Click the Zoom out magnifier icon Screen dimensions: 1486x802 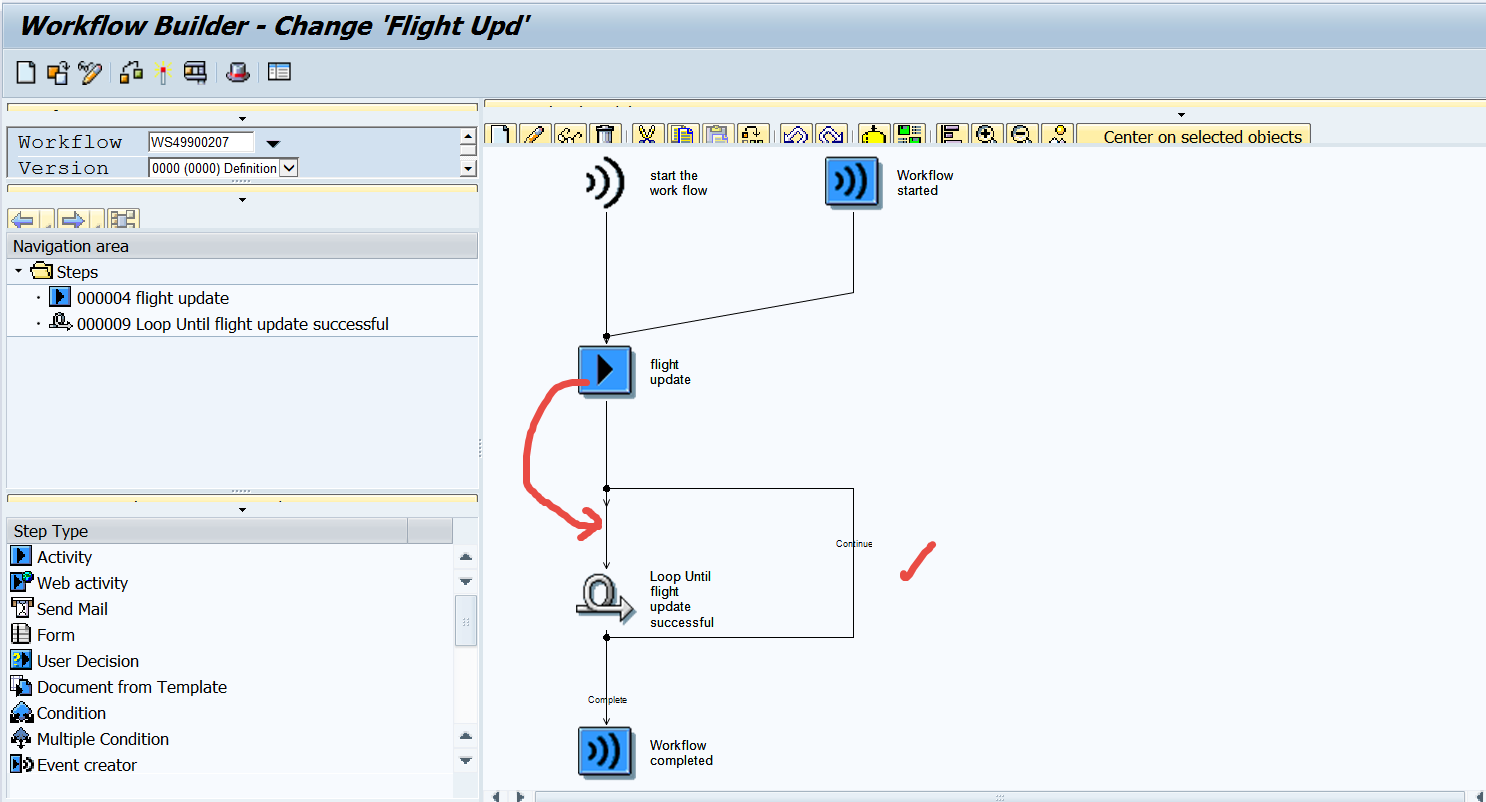tap(1021, 135)
